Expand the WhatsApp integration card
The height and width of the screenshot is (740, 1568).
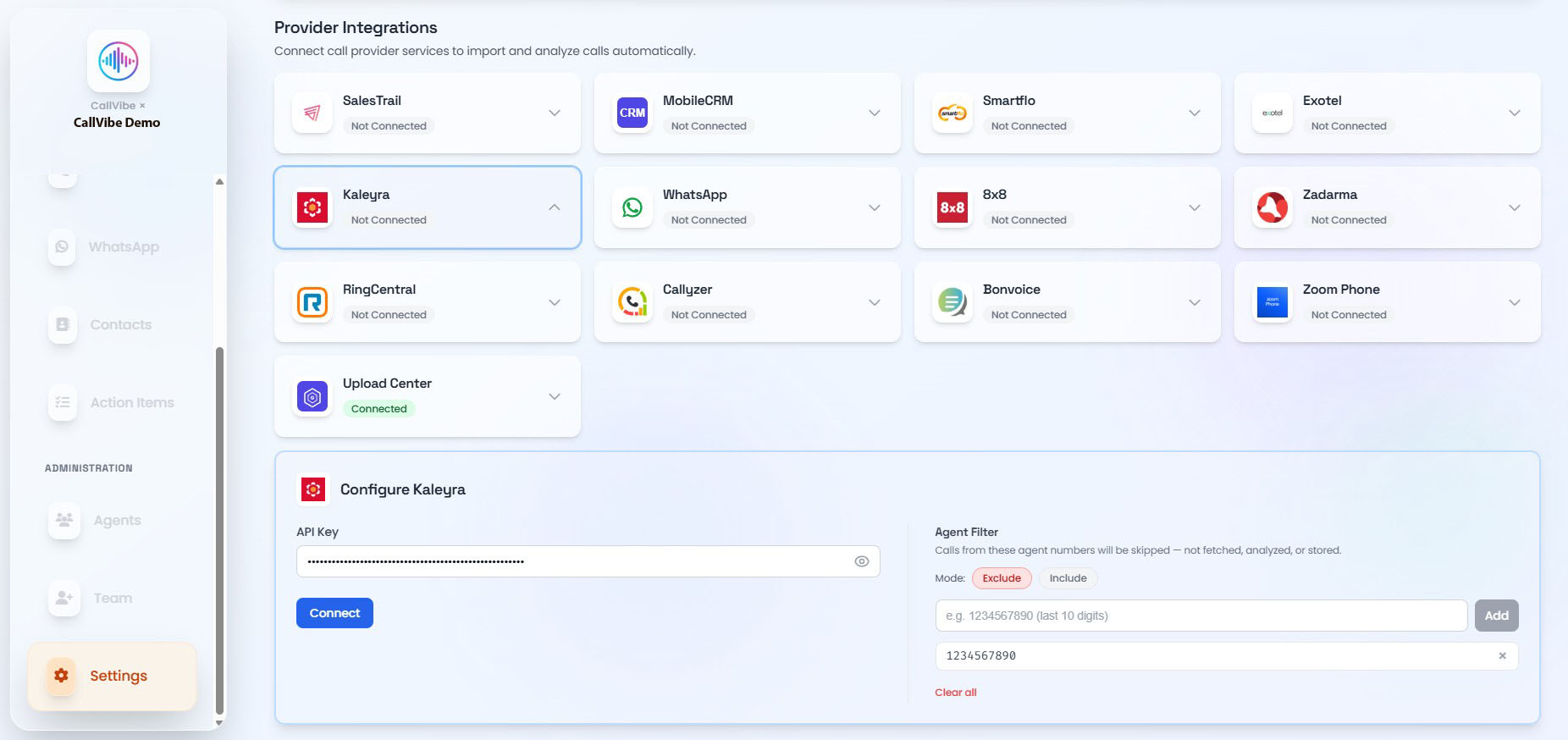(x=875, y=207)
